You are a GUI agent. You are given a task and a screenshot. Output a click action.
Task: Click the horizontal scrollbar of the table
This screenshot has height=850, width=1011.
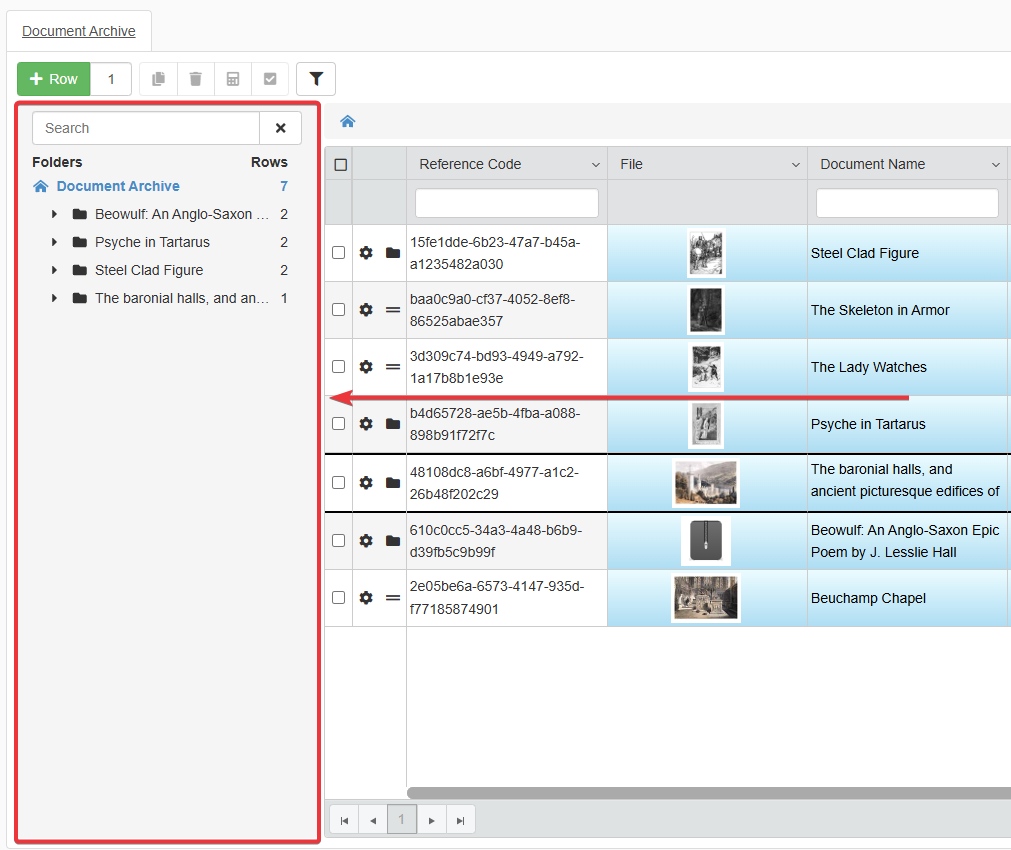point(709,793)
